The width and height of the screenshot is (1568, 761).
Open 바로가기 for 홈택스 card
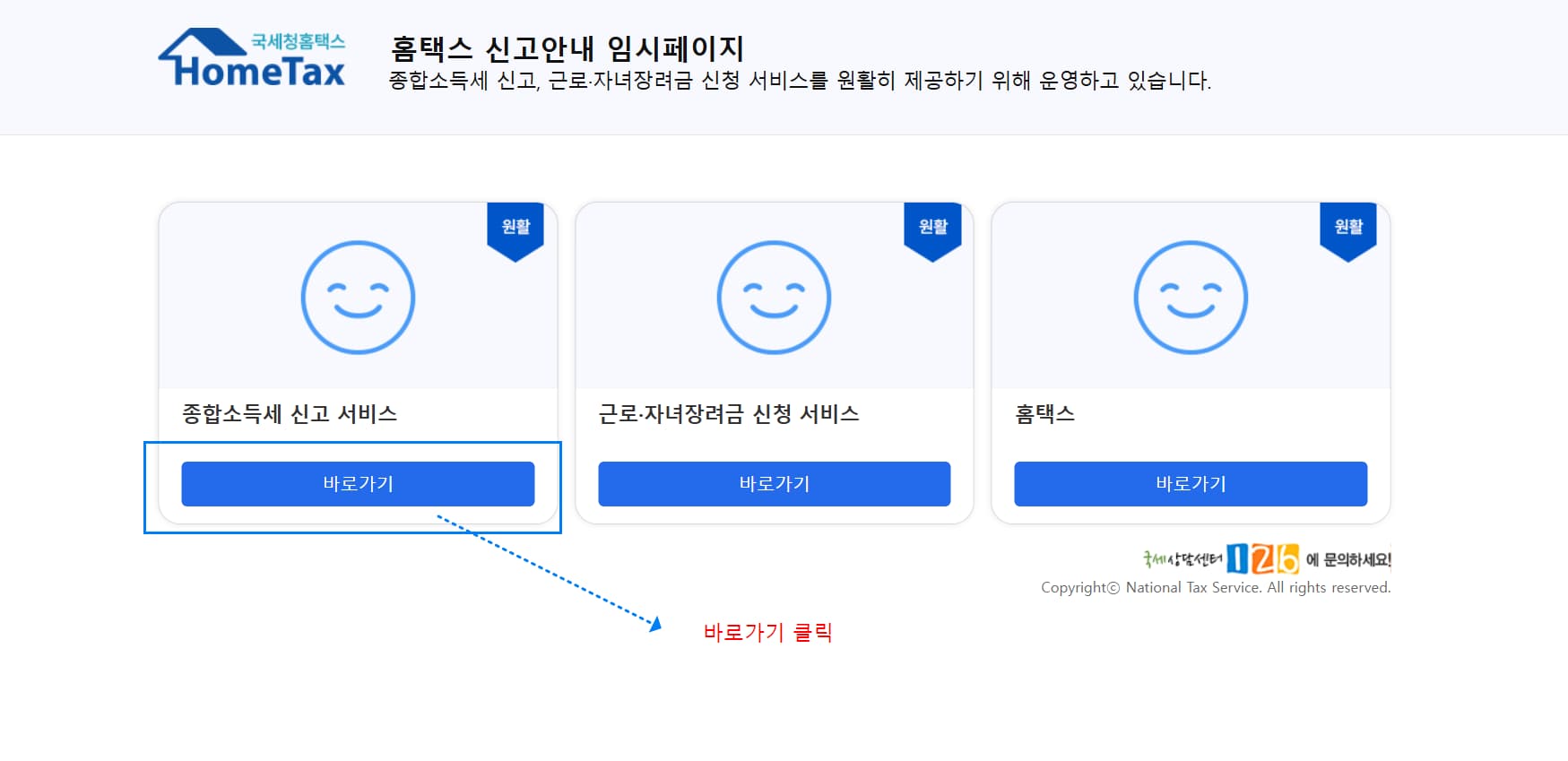coord(1191,484)
